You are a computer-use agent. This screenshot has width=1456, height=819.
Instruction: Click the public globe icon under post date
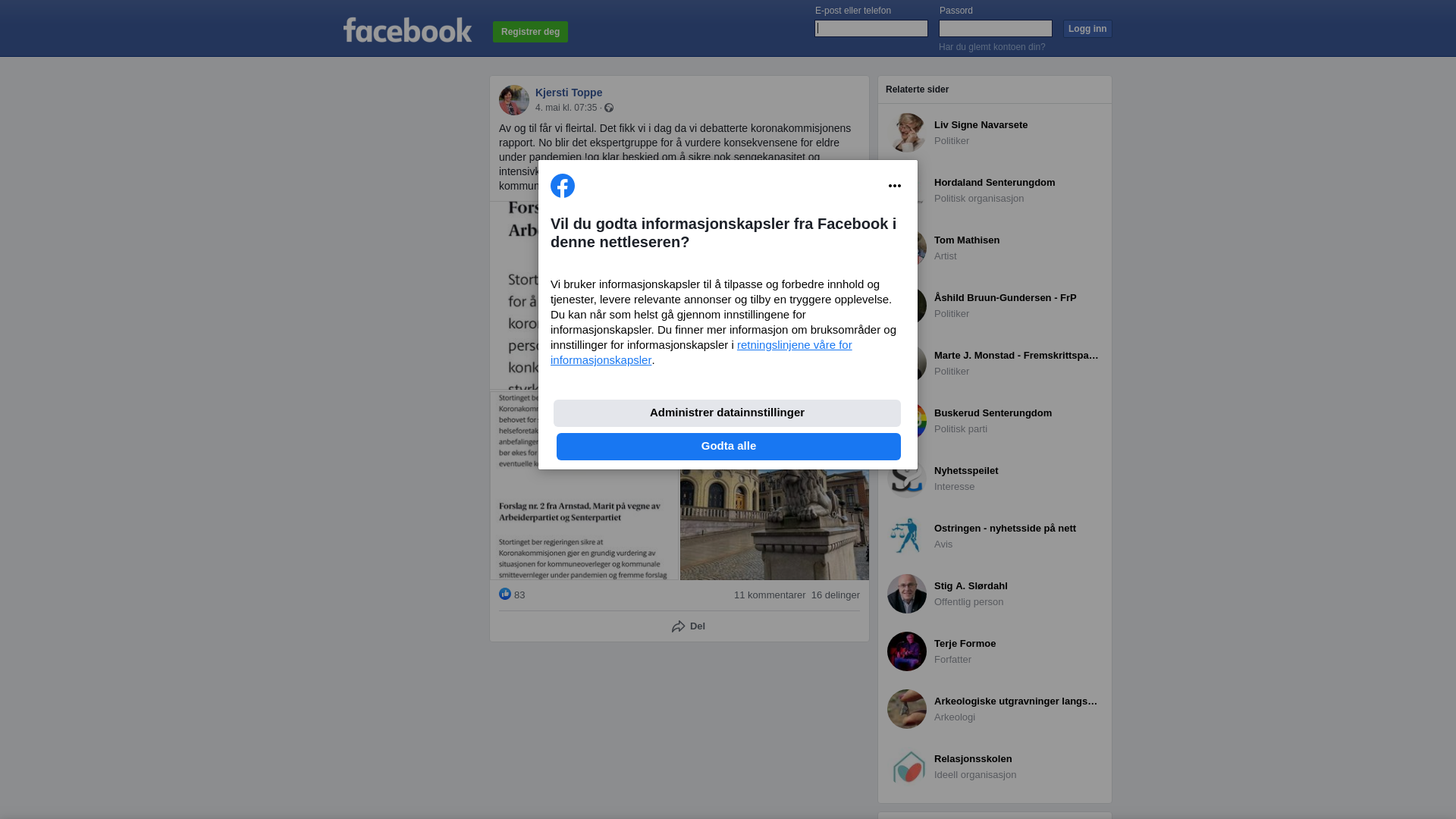[x=609, y=108]
